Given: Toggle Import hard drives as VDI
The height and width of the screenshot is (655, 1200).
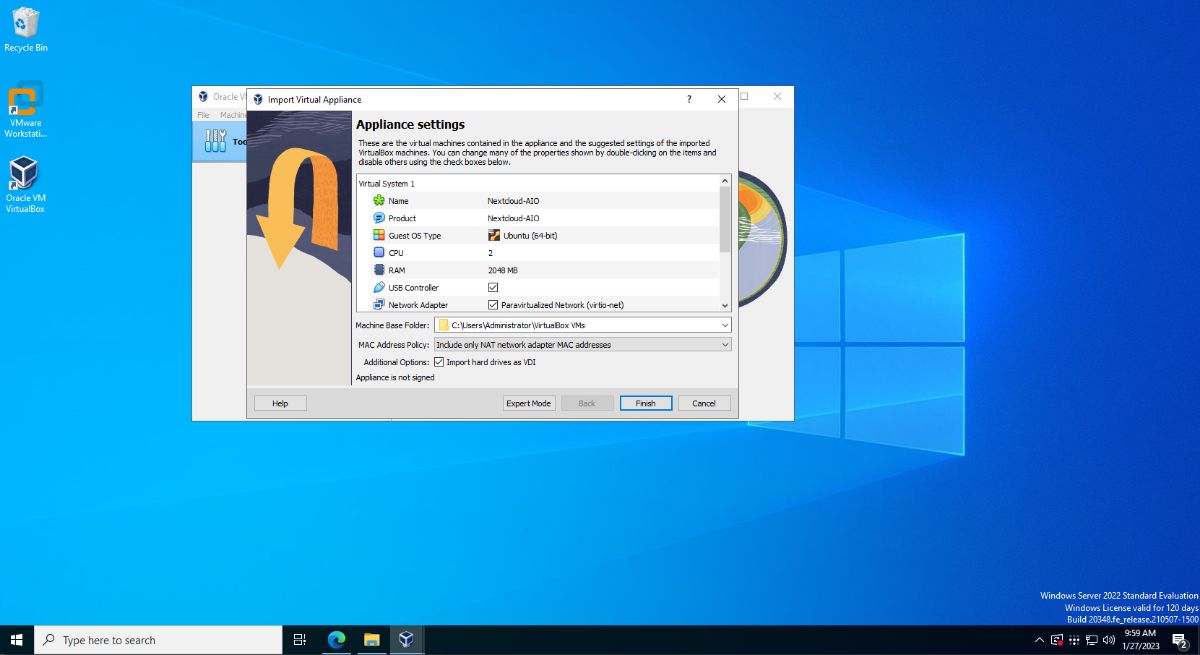Looking at the screenshot, I should [x=439, y=362].
